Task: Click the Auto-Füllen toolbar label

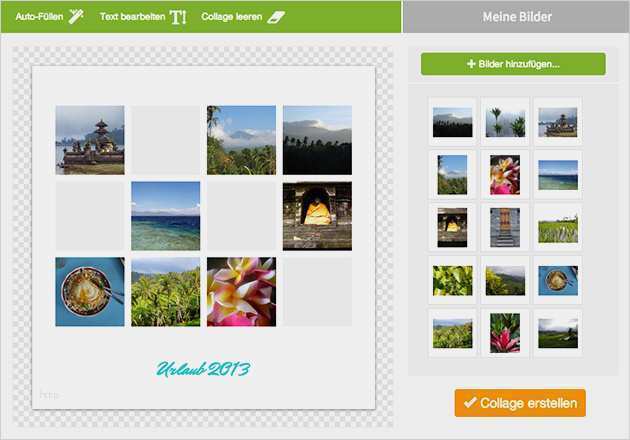Action: [x=39, y=17]
